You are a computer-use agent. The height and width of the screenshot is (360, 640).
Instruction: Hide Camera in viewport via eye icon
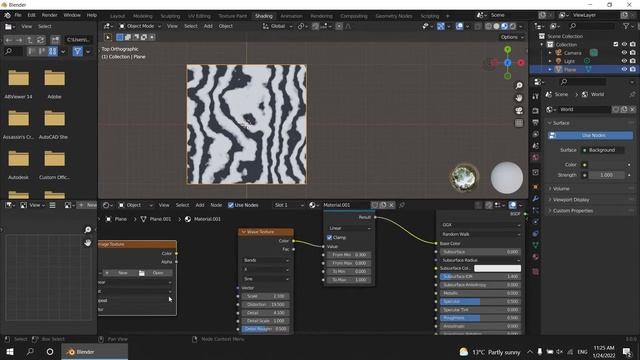624,53
